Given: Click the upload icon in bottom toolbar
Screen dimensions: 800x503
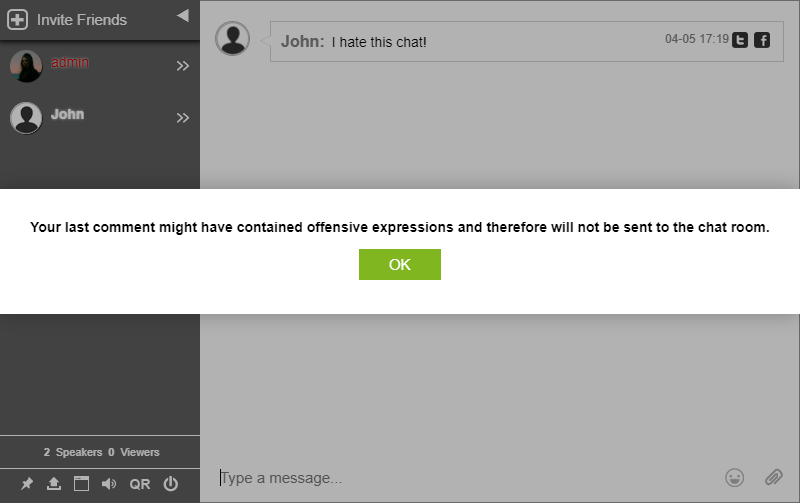Looking at the screenshot, I should (54, 484).
